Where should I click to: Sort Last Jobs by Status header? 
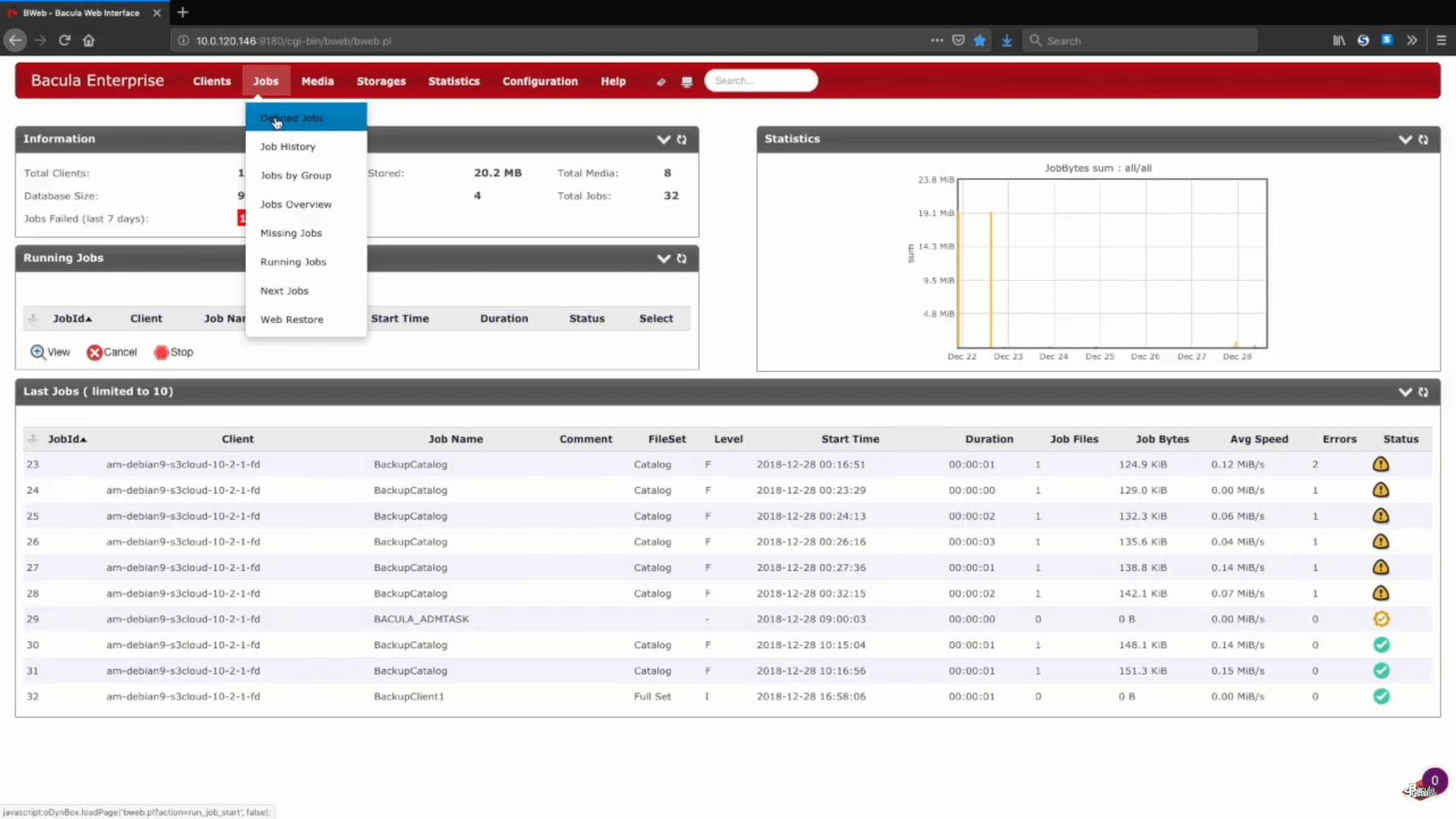1401,439
